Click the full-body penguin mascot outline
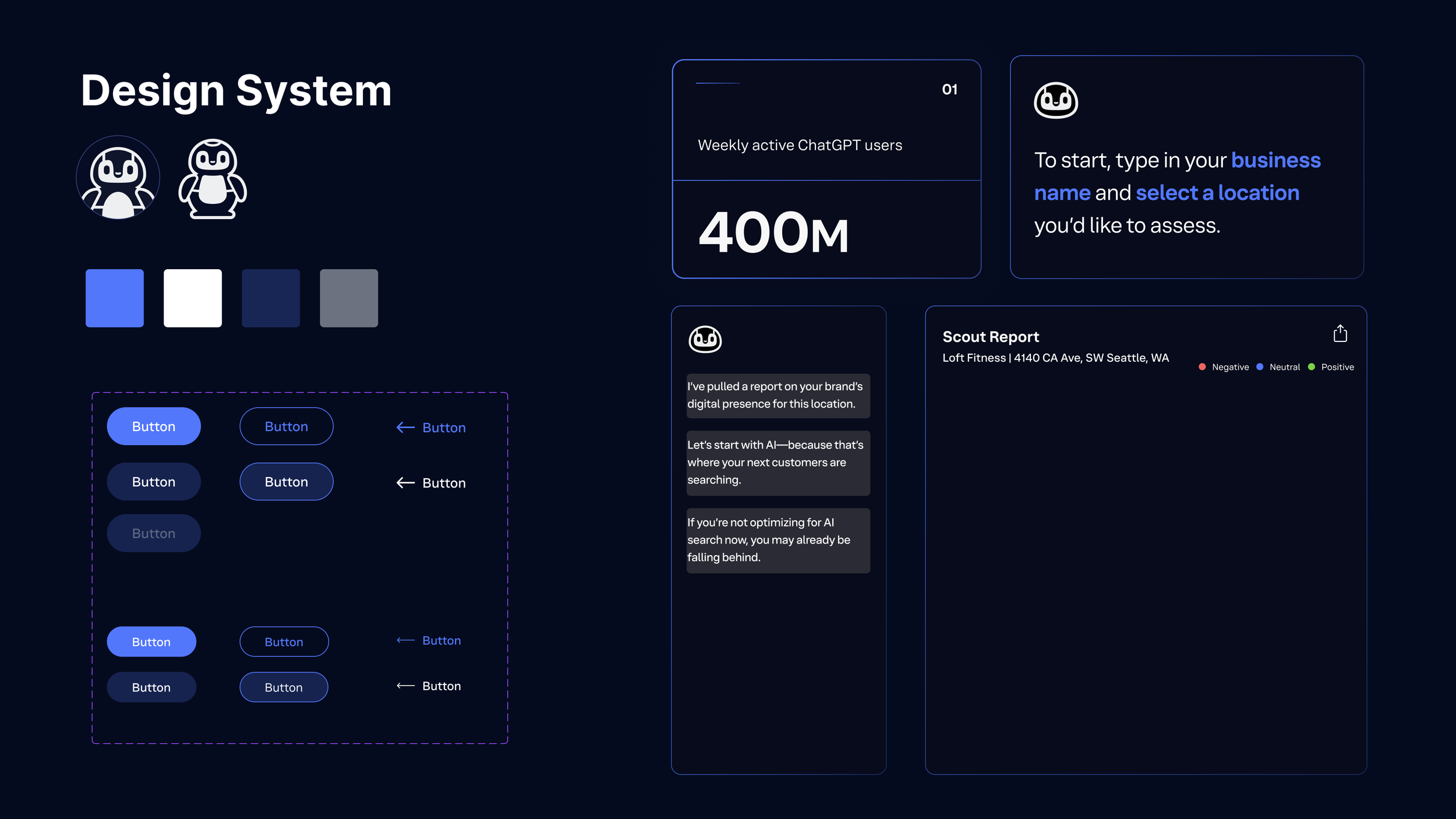This screenshot has width=1456, height=819. coord(213,179)
